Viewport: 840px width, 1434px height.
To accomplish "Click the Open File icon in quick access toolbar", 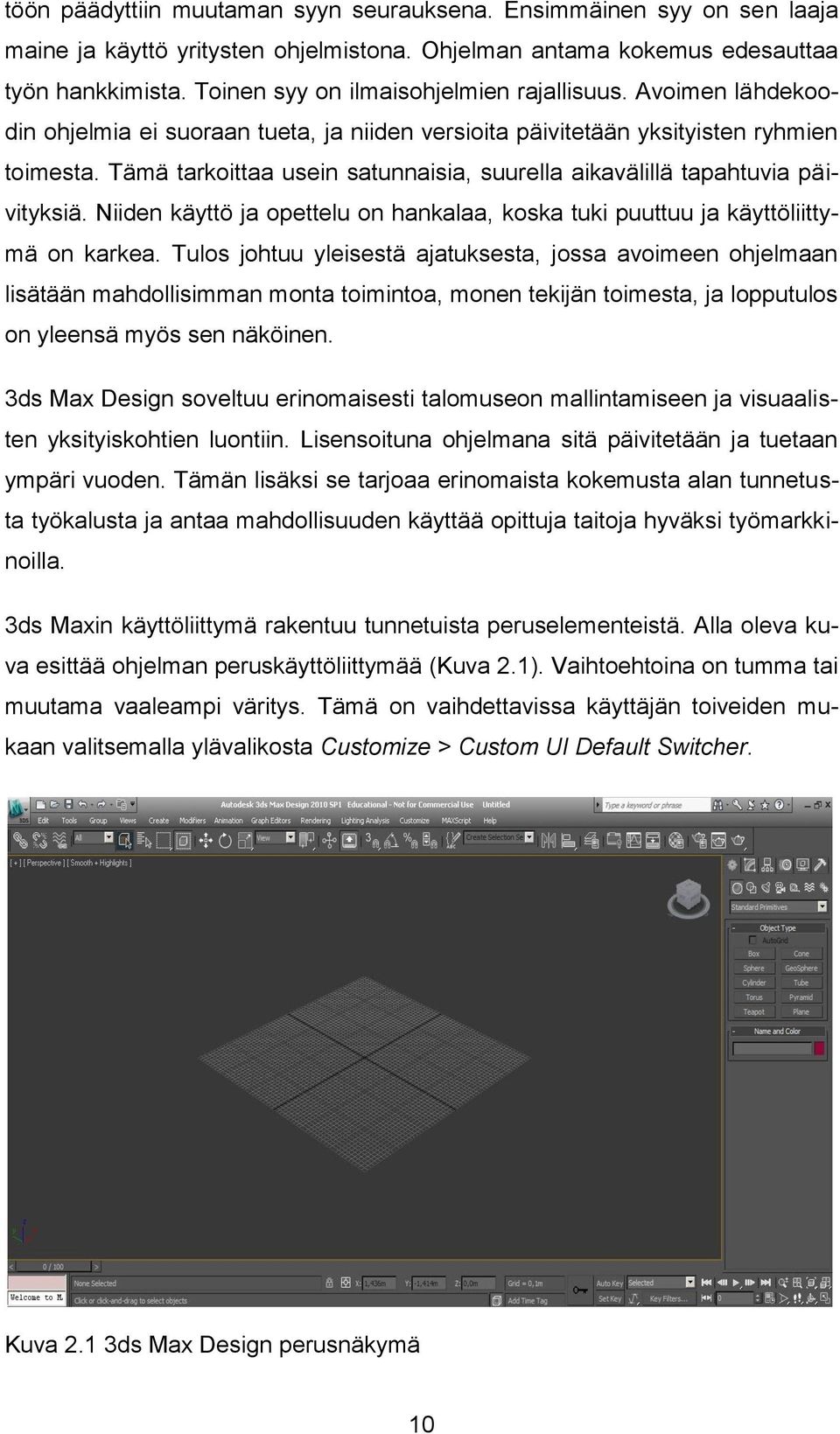I will coord(54,804).
